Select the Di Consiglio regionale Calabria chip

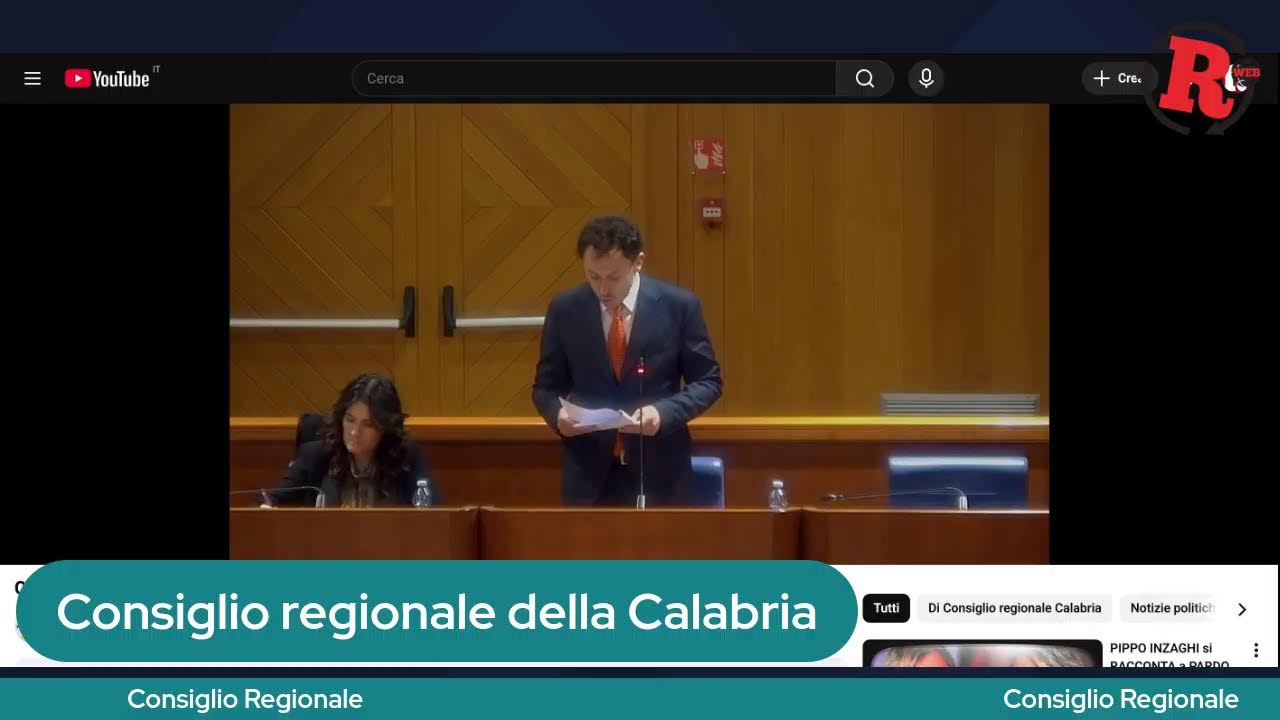coord(1014,608)
